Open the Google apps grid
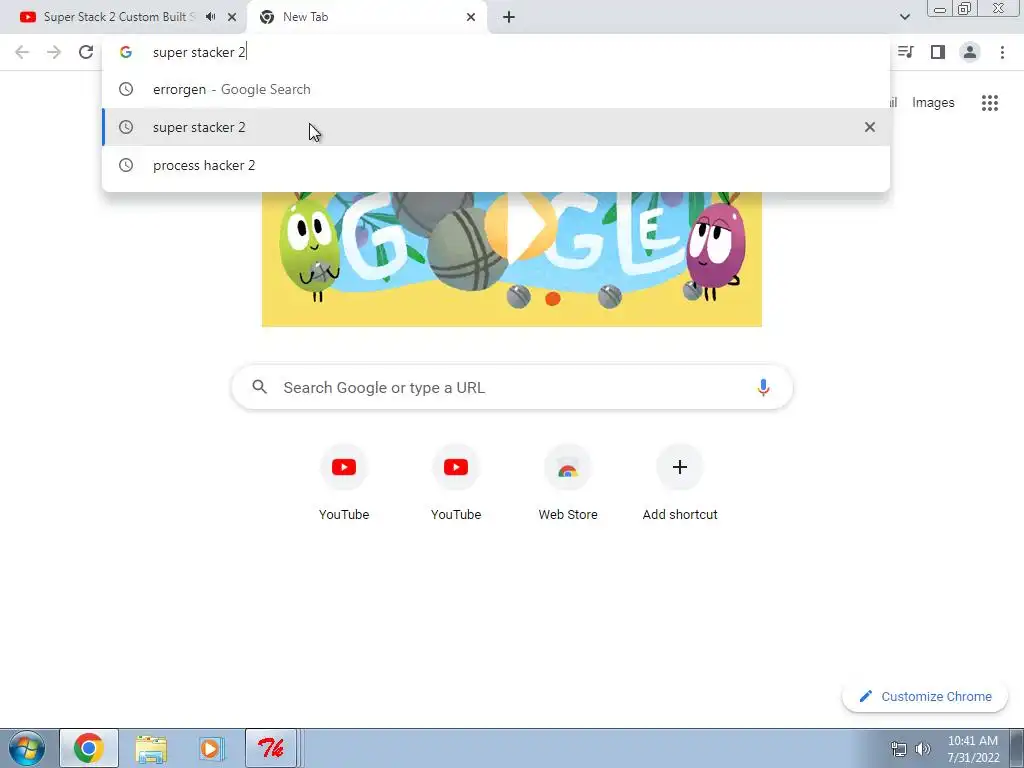 click(989, 103)
